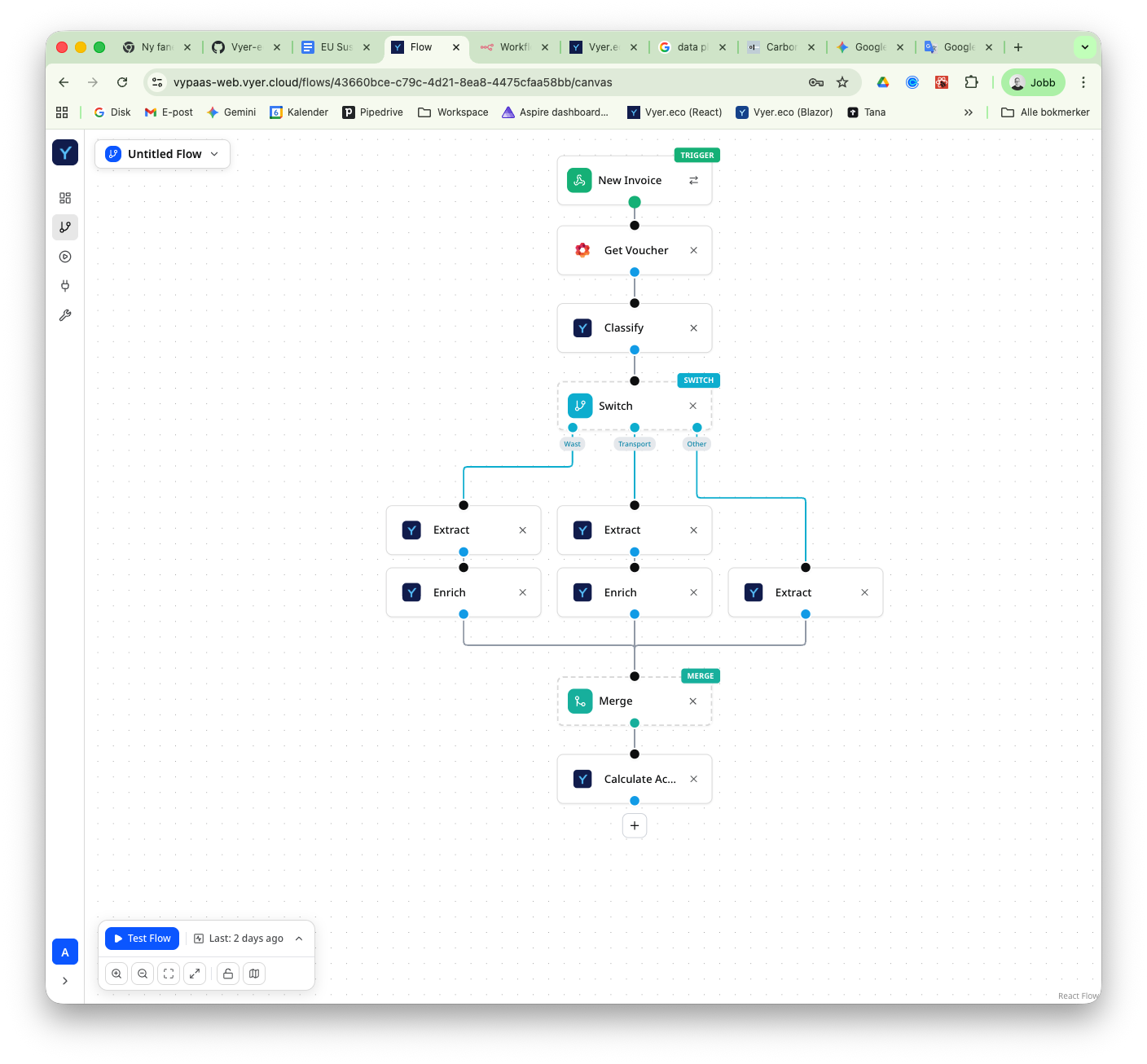Click the fullscreen expand arrows icon
Image resolution: width=1147 pixels, height=1064 pixels.
(195, 974)
